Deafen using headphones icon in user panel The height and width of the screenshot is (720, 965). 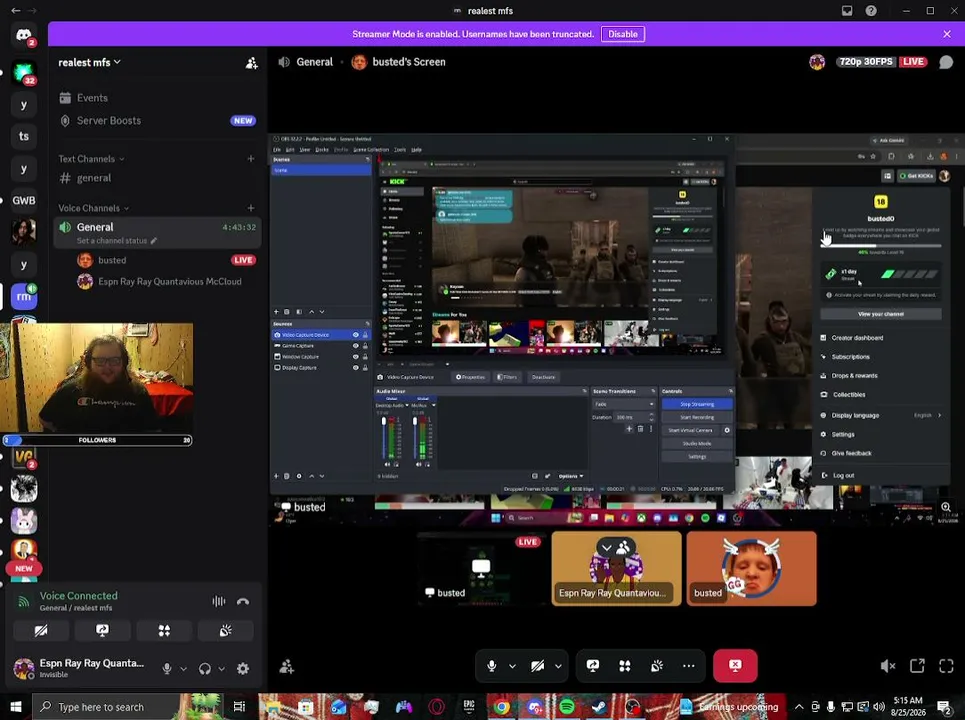pyautogui.click(x=205, y=668)
